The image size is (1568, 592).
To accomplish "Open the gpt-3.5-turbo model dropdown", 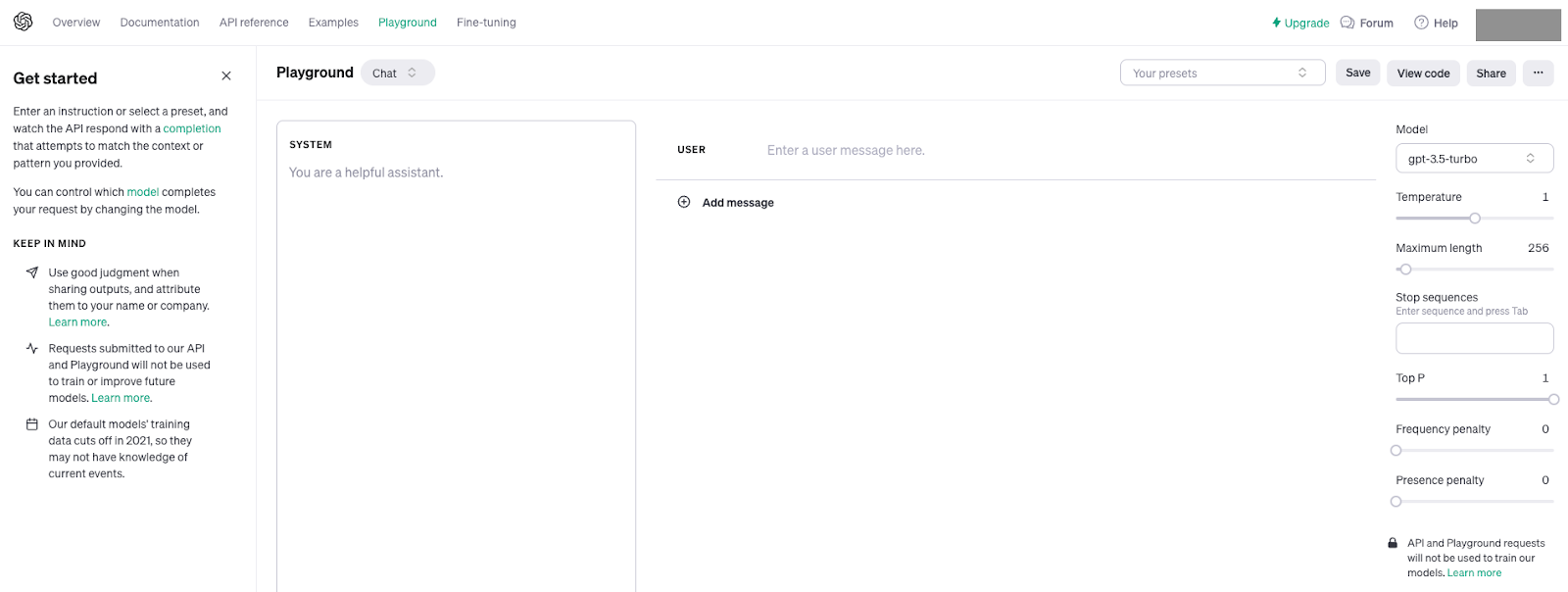I will (x=1474, y=158).
